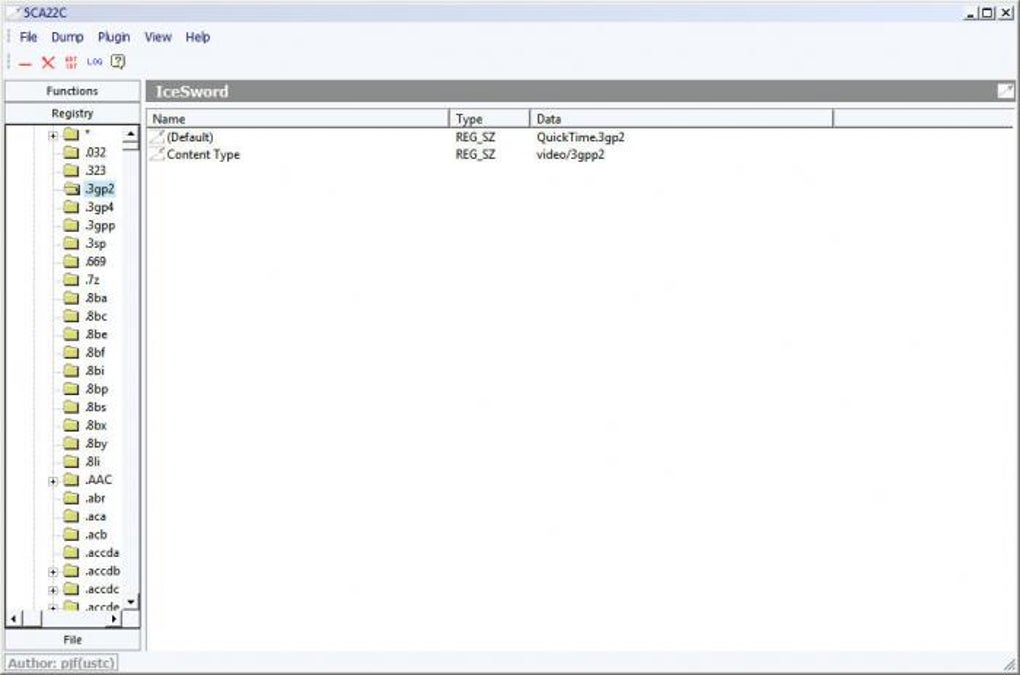The height and width of the screenshot is (675, 1020).
Task: Expand the .accdb registry key
Action: (53, 572)
